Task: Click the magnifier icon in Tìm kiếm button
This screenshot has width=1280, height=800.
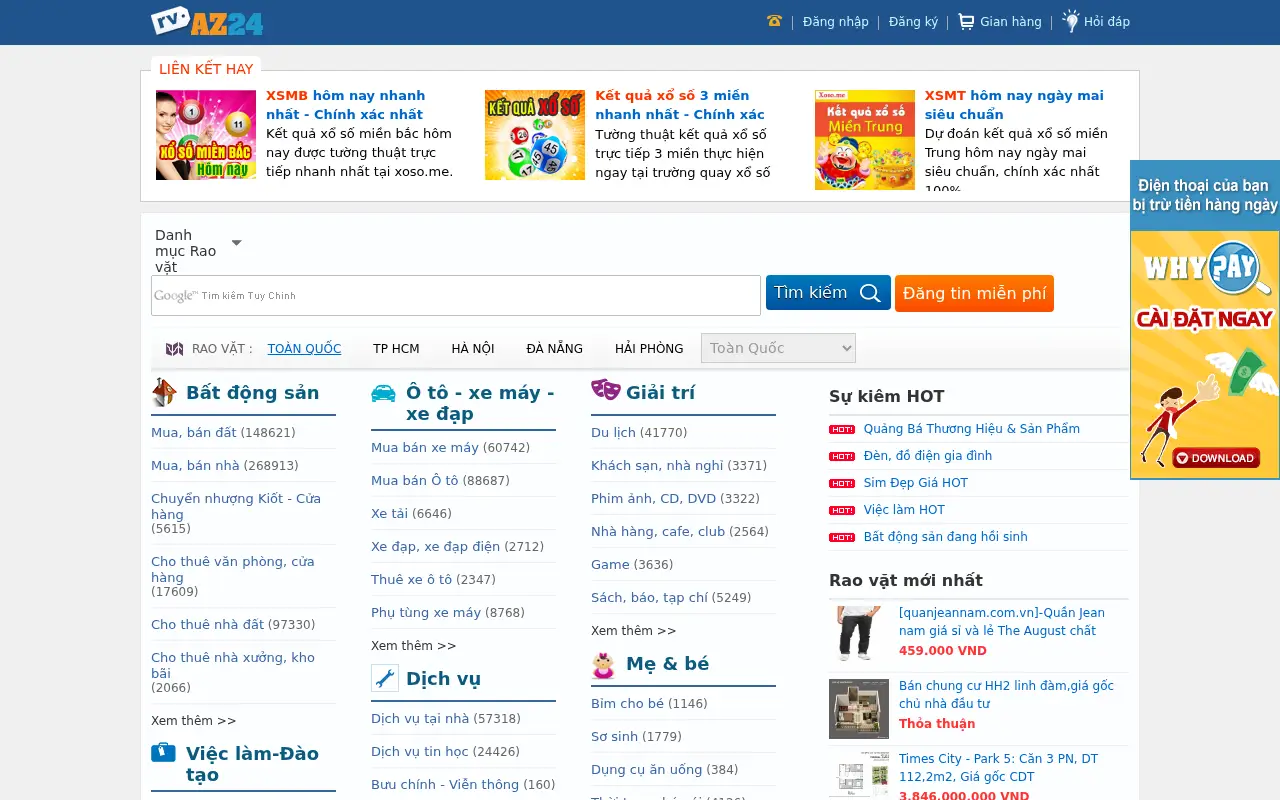Action: click(870, 293)
